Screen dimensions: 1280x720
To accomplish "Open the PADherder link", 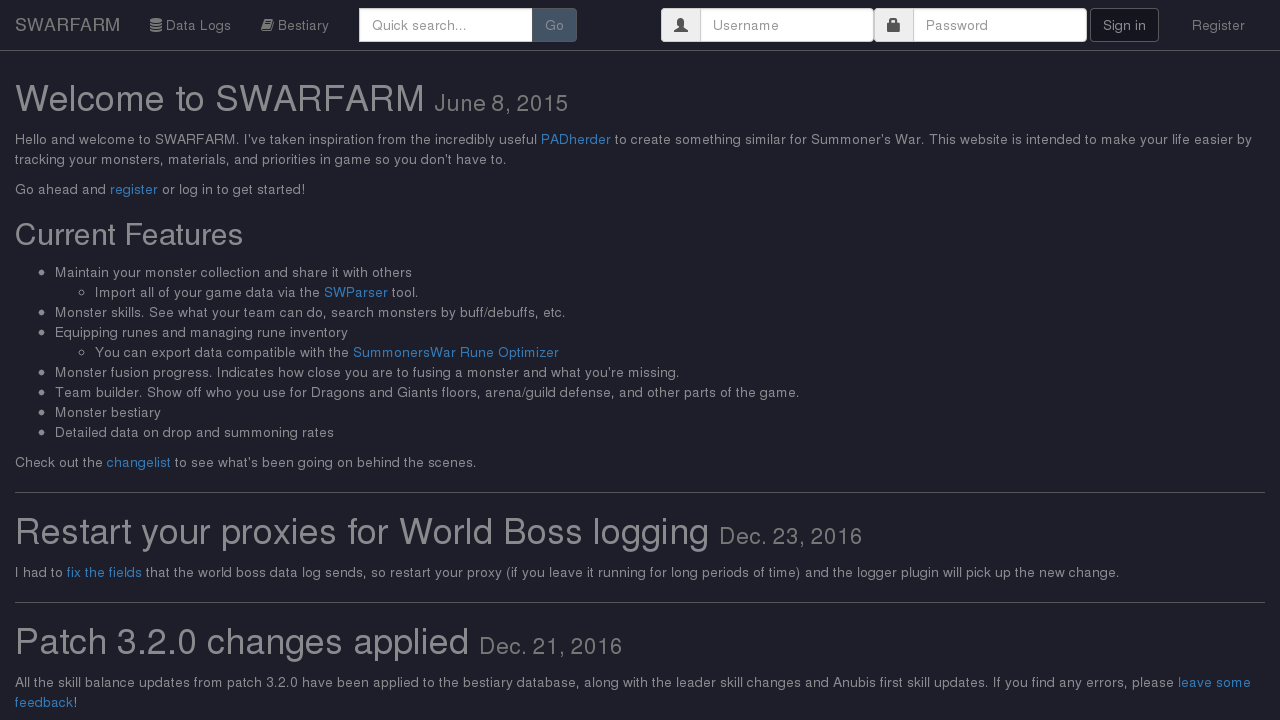I will click(576, 139).
